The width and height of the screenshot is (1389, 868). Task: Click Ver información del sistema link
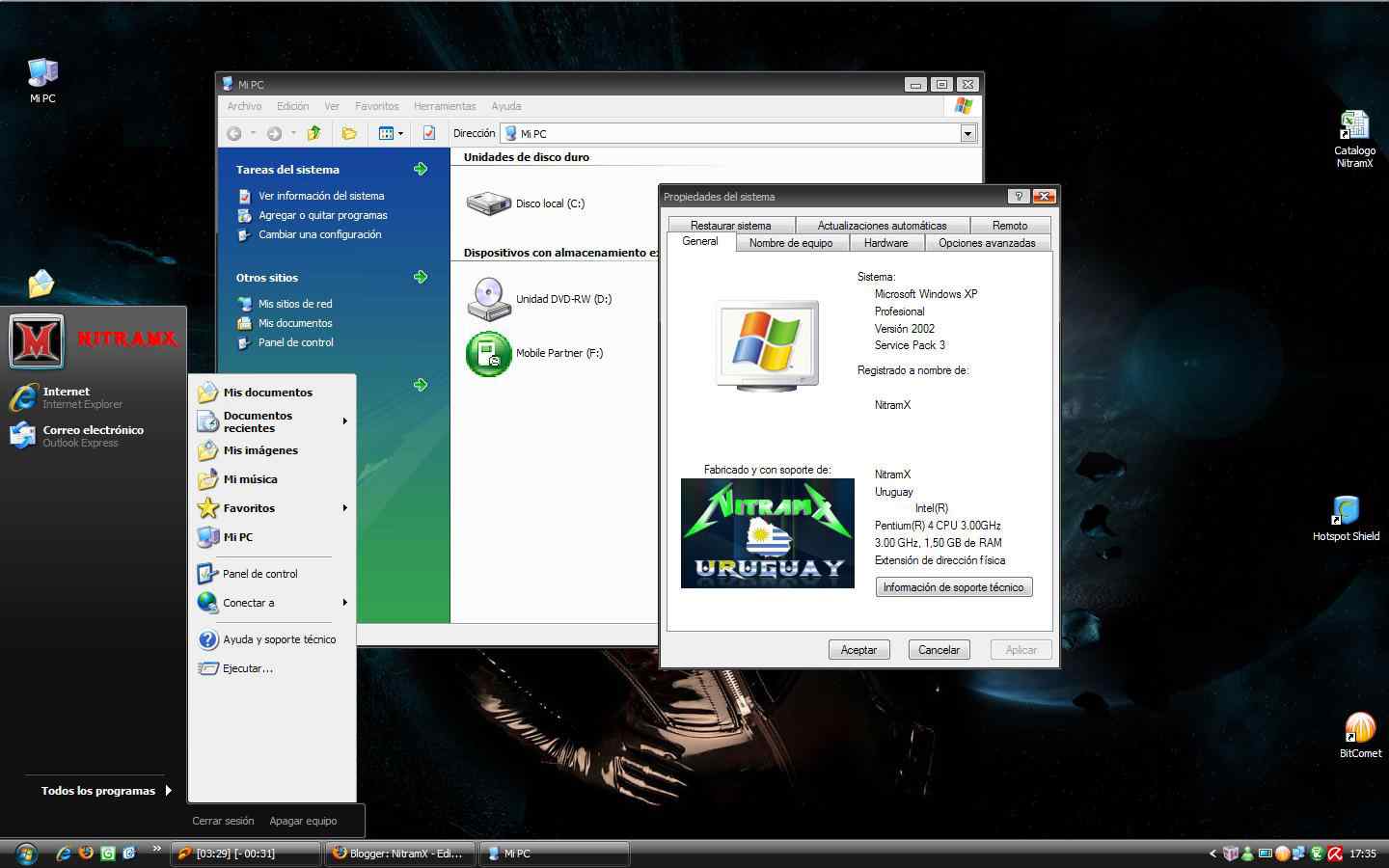point(320,196)
